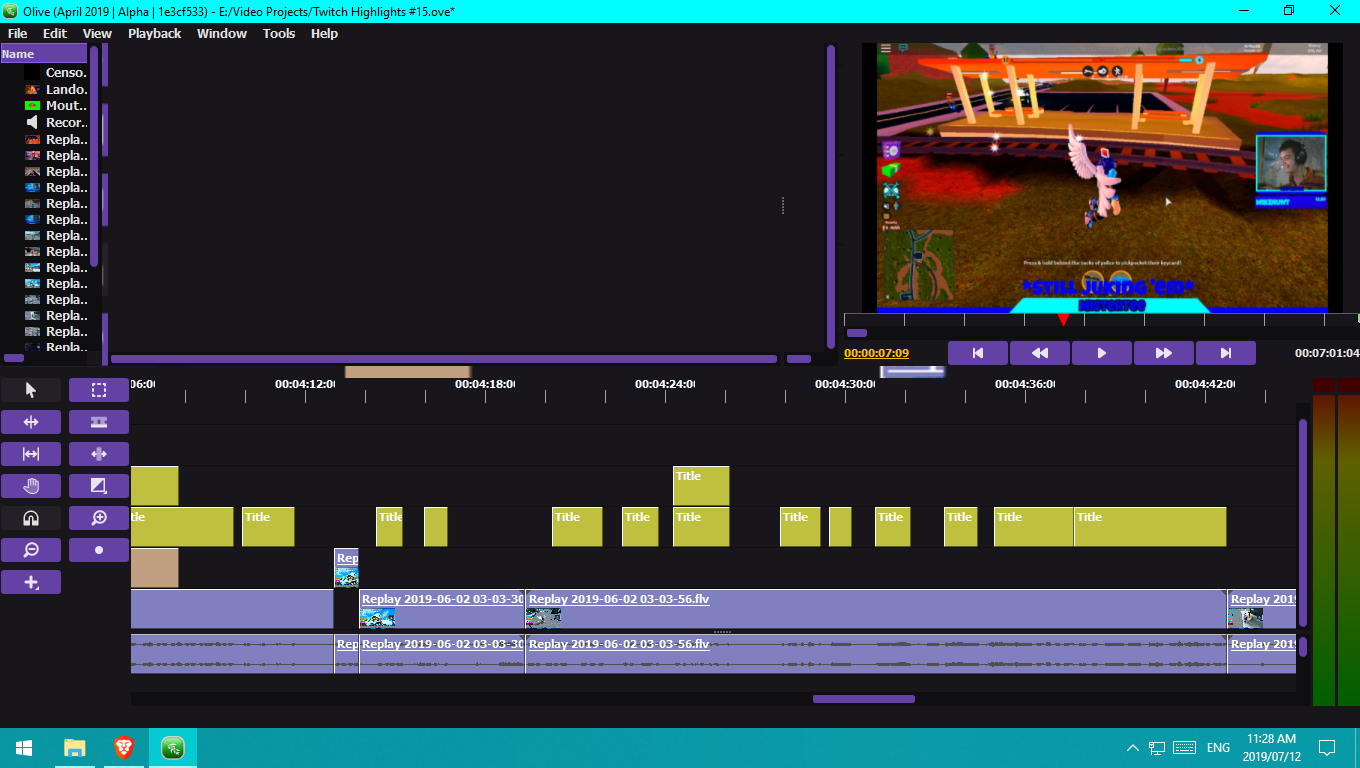Select the Title clip on the upper track
Screen dimensions: 1360x768
(701, 486)
